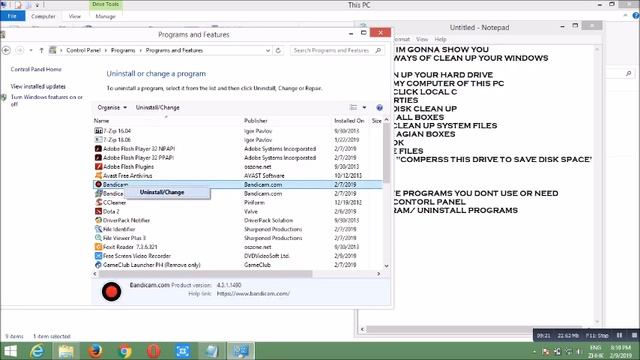Launch Internet Explorer from the taskbar
640x360 pixels.
[x=37, y=351]
